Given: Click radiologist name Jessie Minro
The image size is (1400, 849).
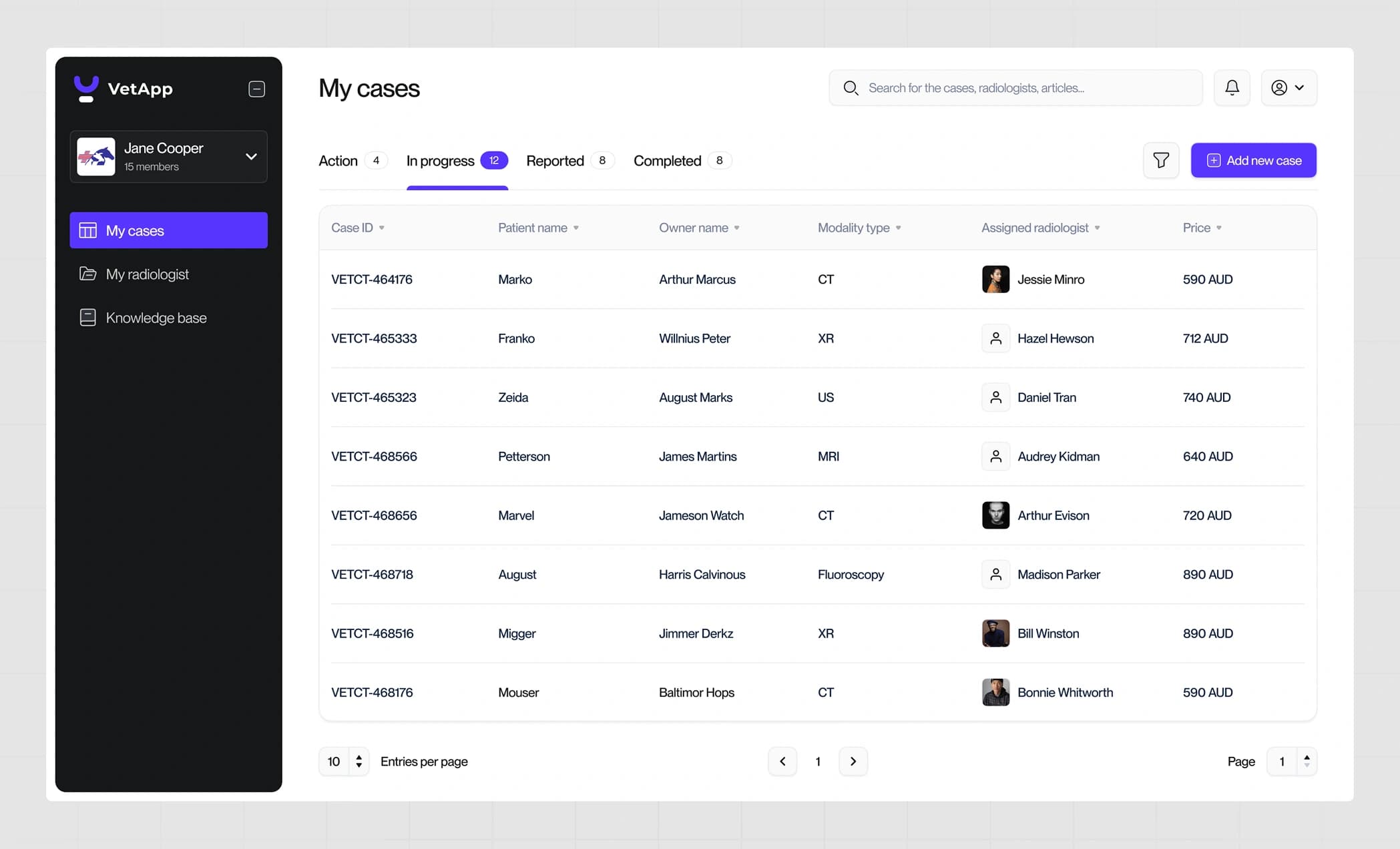Looking at the screenshot, I should 1051,279.
